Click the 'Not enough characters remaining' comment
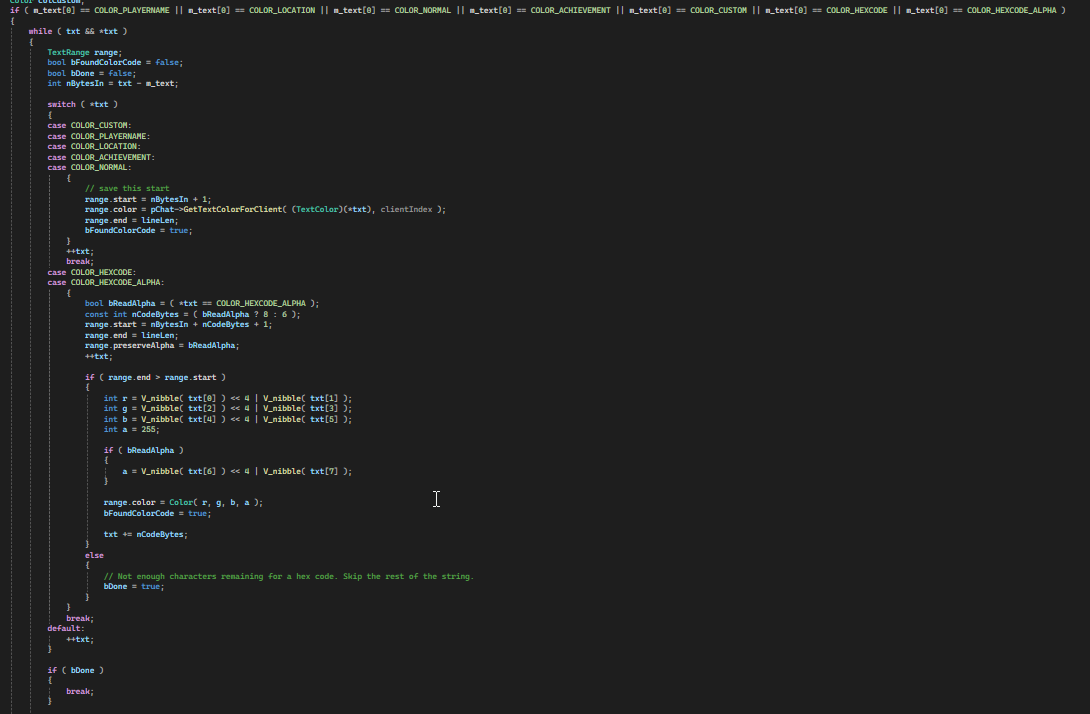 [288, 576]
